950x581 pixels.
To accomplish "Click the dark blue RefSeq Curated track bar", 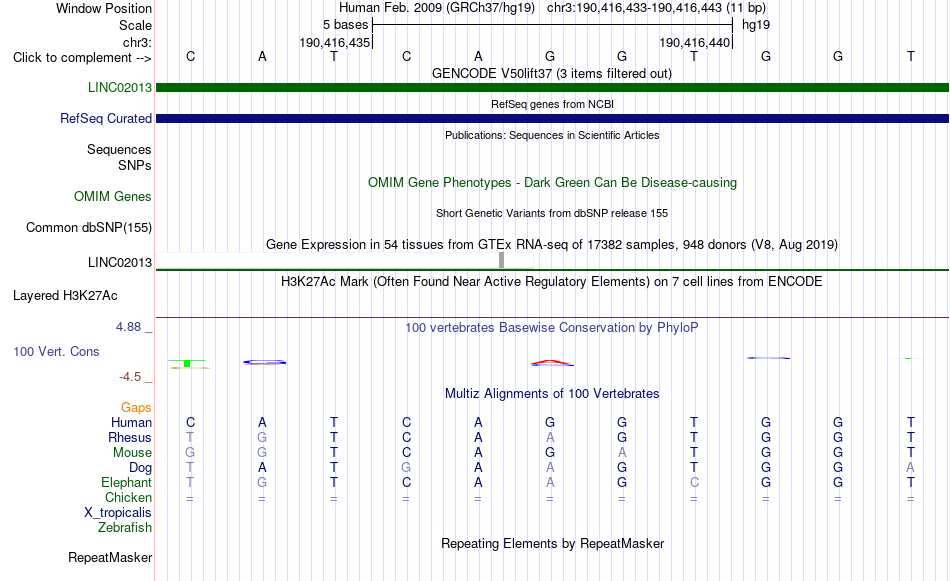I will pos(552,119).
